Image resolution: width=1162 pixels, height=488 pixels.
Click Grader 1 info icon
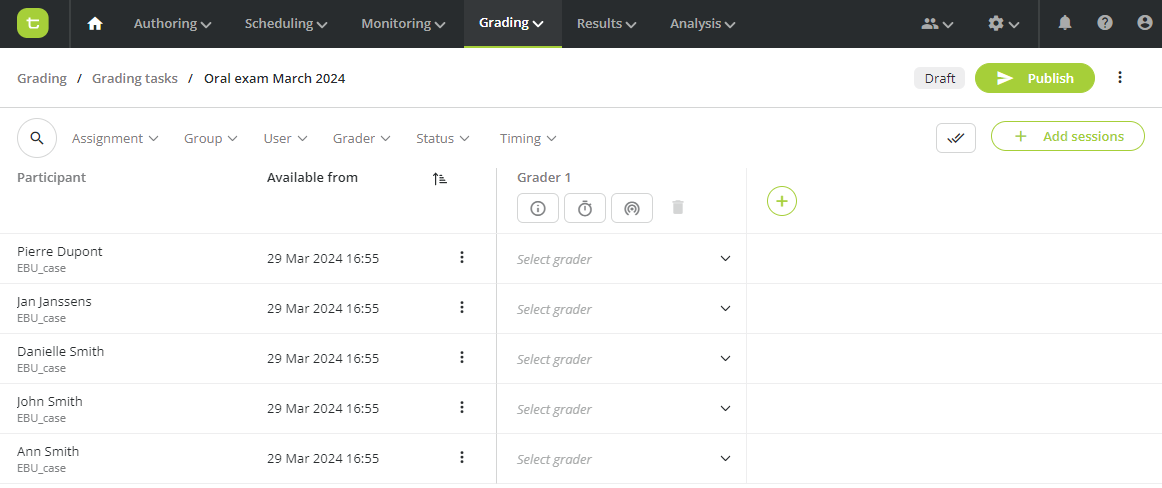click(538, 208)
